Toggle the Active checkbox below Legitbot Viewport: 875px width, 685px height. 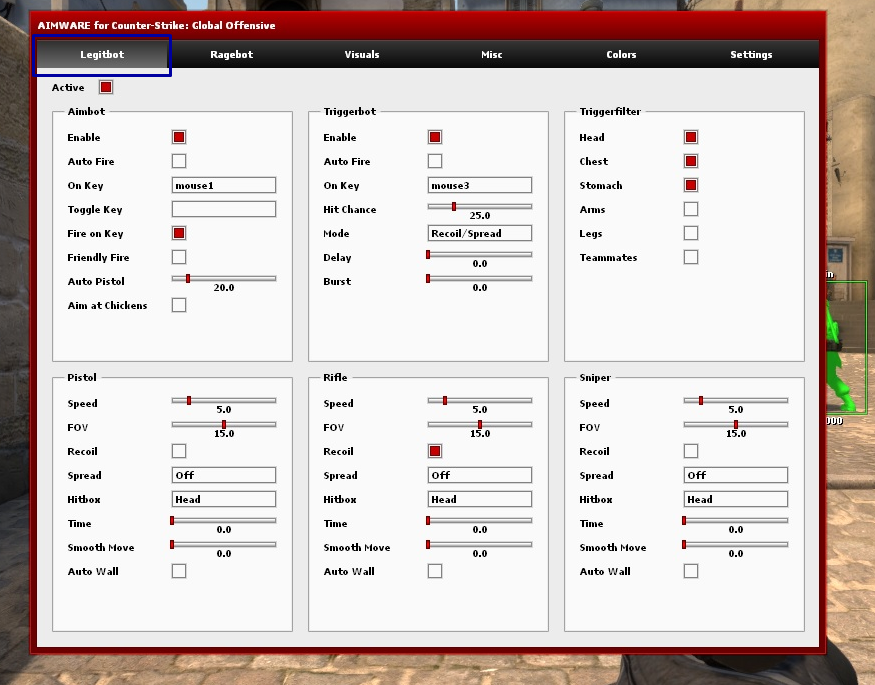106,88
